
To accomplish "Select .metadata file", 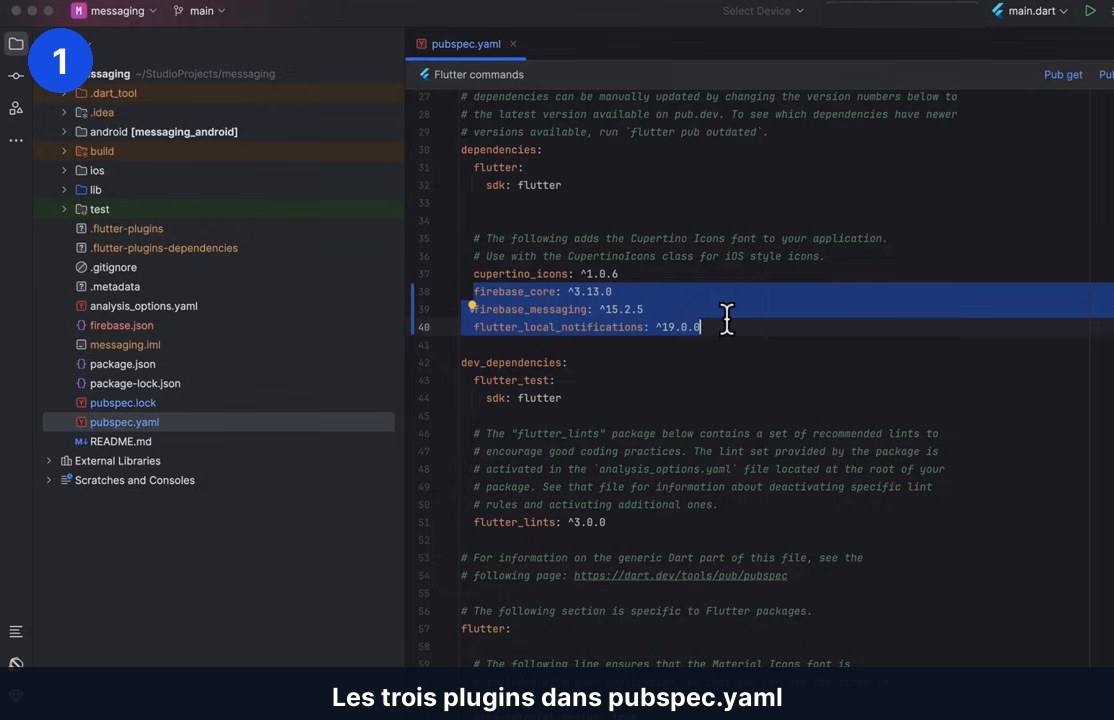I will (x=114, y=286).
